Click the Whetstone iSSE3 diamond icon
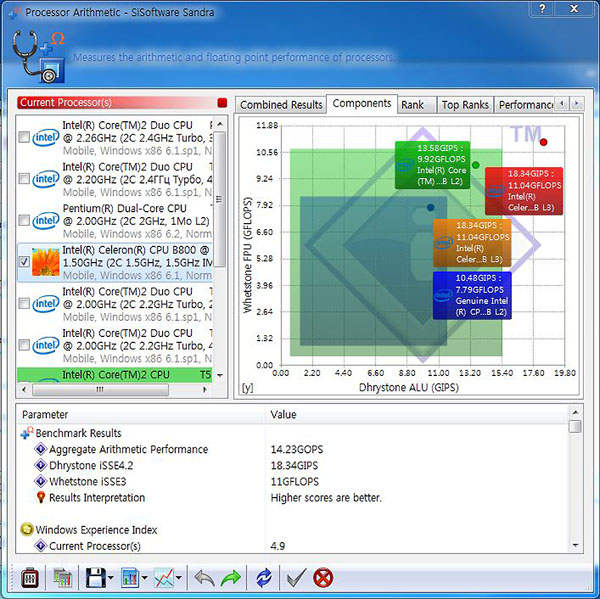 41,481
